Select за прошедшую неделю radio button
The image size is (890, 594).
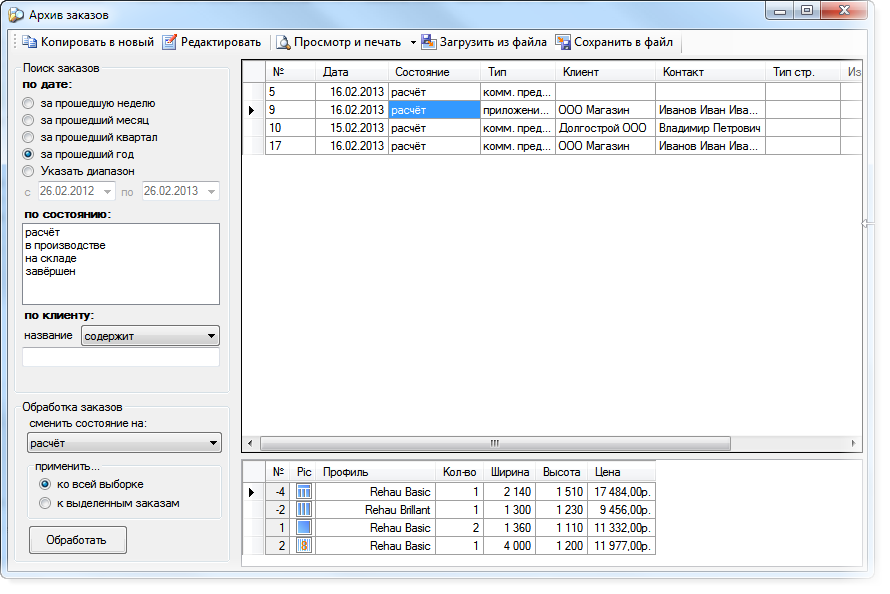(28, 103)
